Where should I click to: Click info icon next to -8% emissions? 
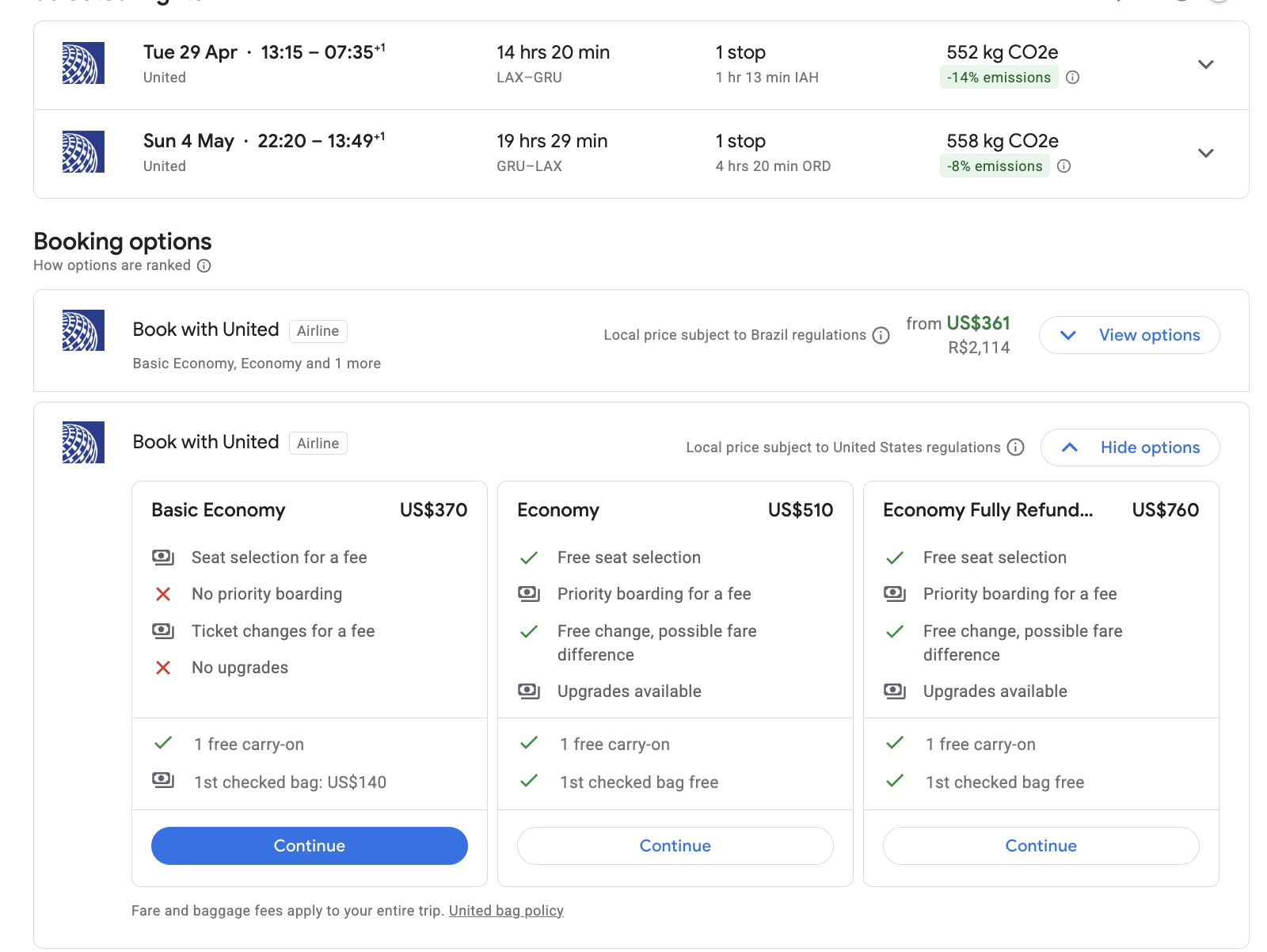1064,166
